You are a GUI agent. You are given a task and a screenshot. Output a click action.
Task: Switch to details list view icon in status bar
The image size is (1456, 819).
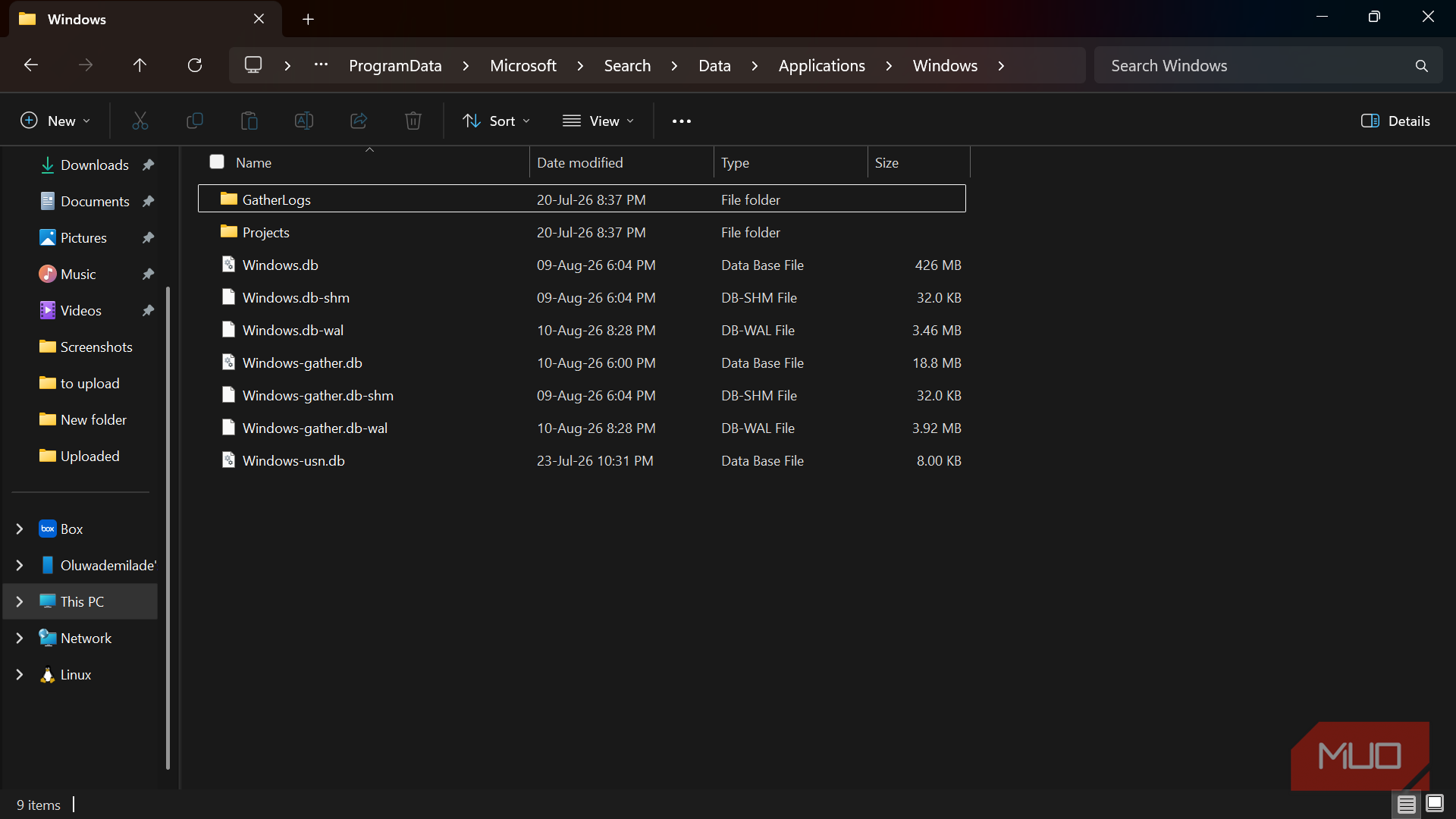click(x=1407, y=805)
